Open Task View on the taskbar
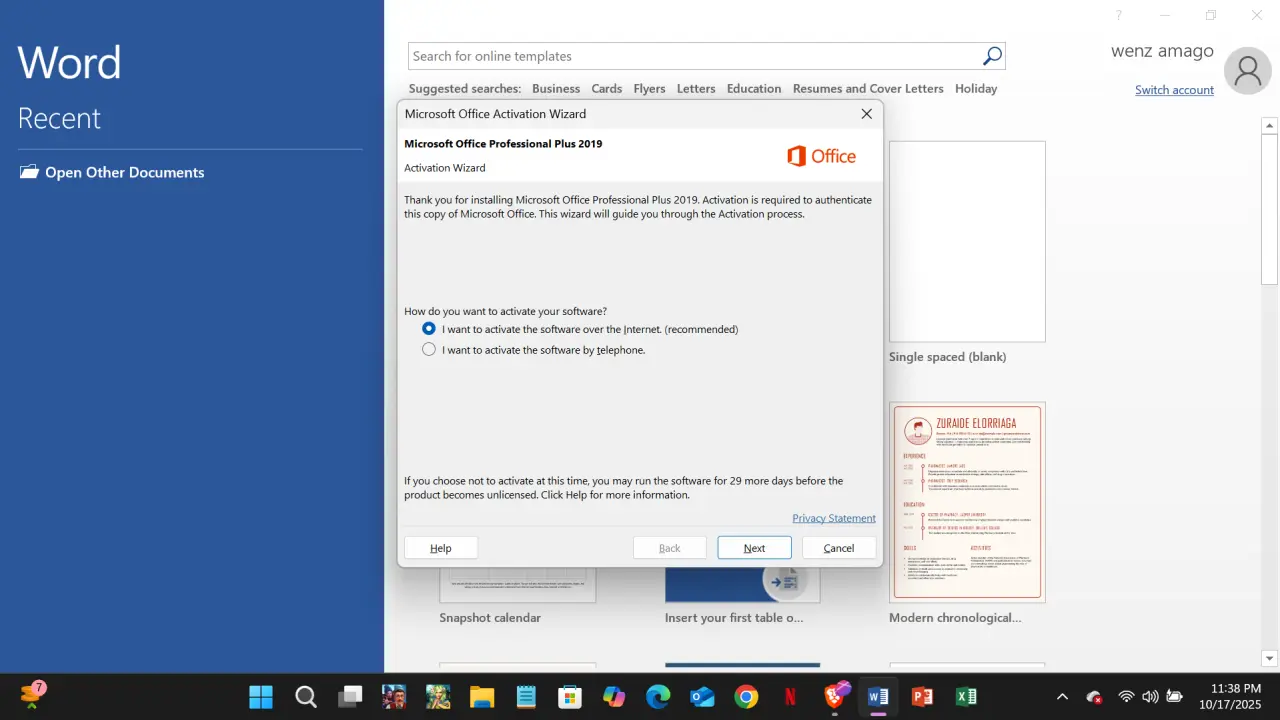Screen dimensions: 1280x720 click(x=350, y=697)
